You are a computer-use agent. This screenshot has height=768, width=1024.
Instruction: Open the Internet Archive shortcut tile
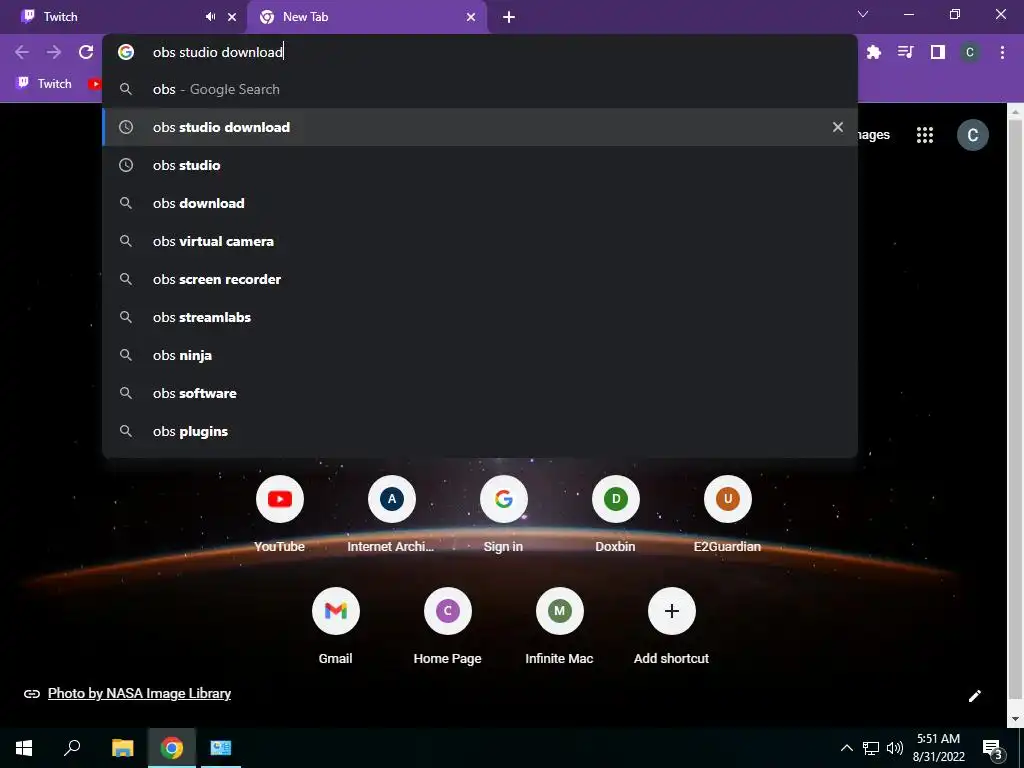(391, 515)
